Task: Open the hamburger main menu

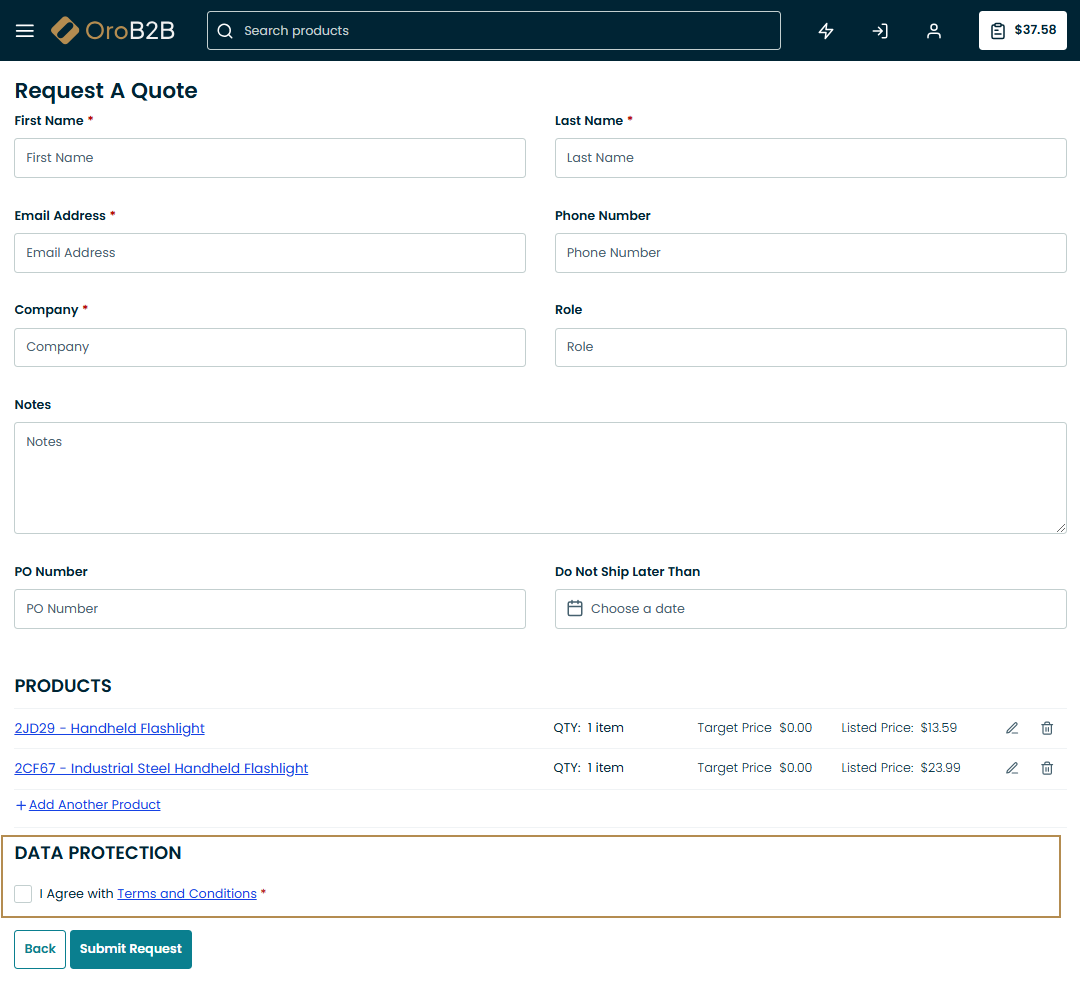Action: [x=25, y=31]
